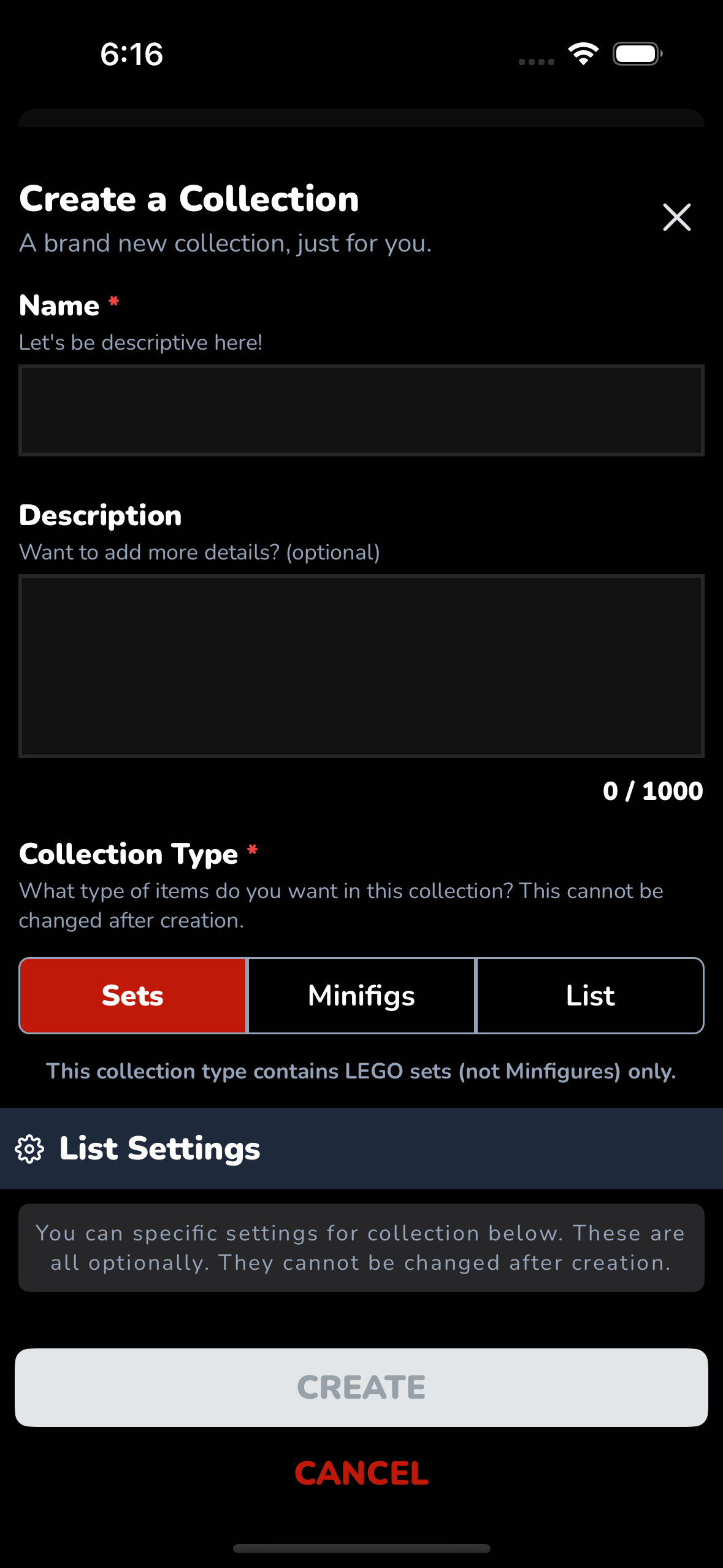Switch collection type to List
This screenshot has width=723, height=1568.
pos(590,996)
